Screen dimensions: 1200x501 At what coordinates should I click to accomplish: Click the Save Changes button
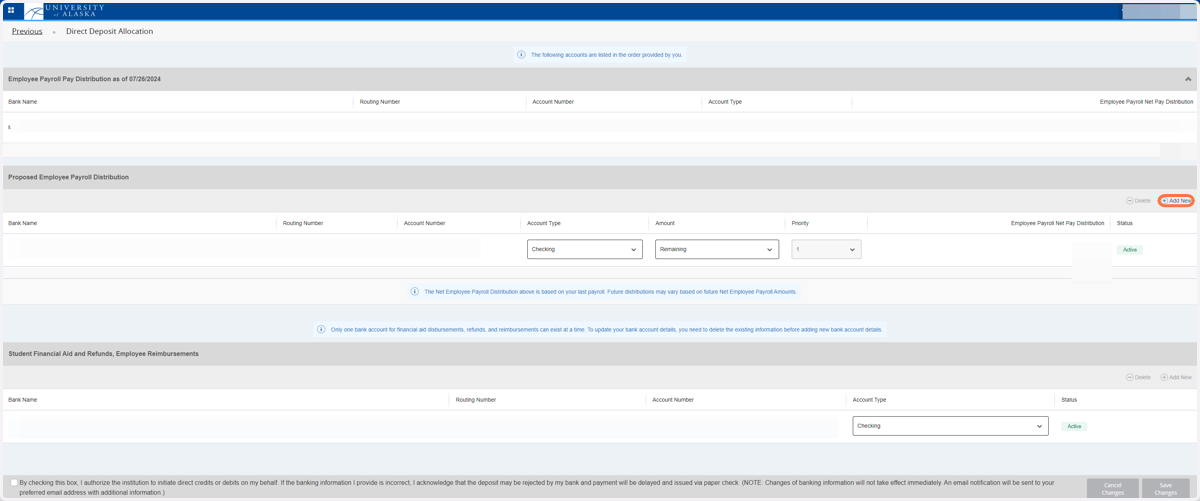pos(1166,489)
